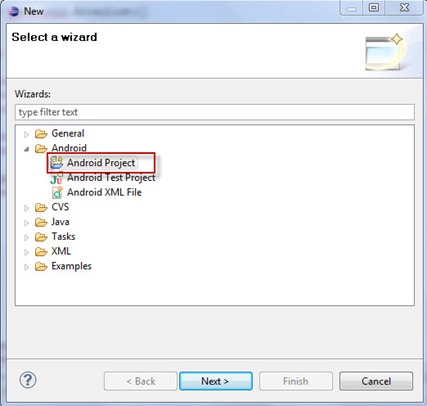Collapse the Android category arrow
427x406 pixels.
tap(26, 149)
